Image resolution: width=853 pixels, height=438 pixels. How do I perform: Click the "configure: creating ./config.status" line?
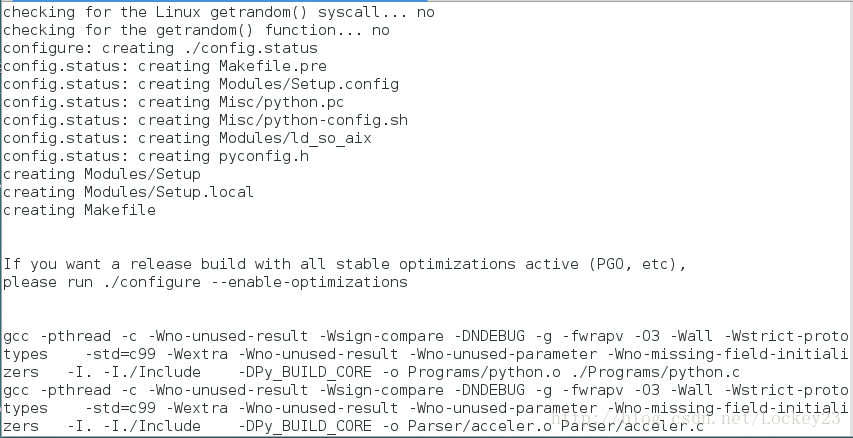coord(160,48)
